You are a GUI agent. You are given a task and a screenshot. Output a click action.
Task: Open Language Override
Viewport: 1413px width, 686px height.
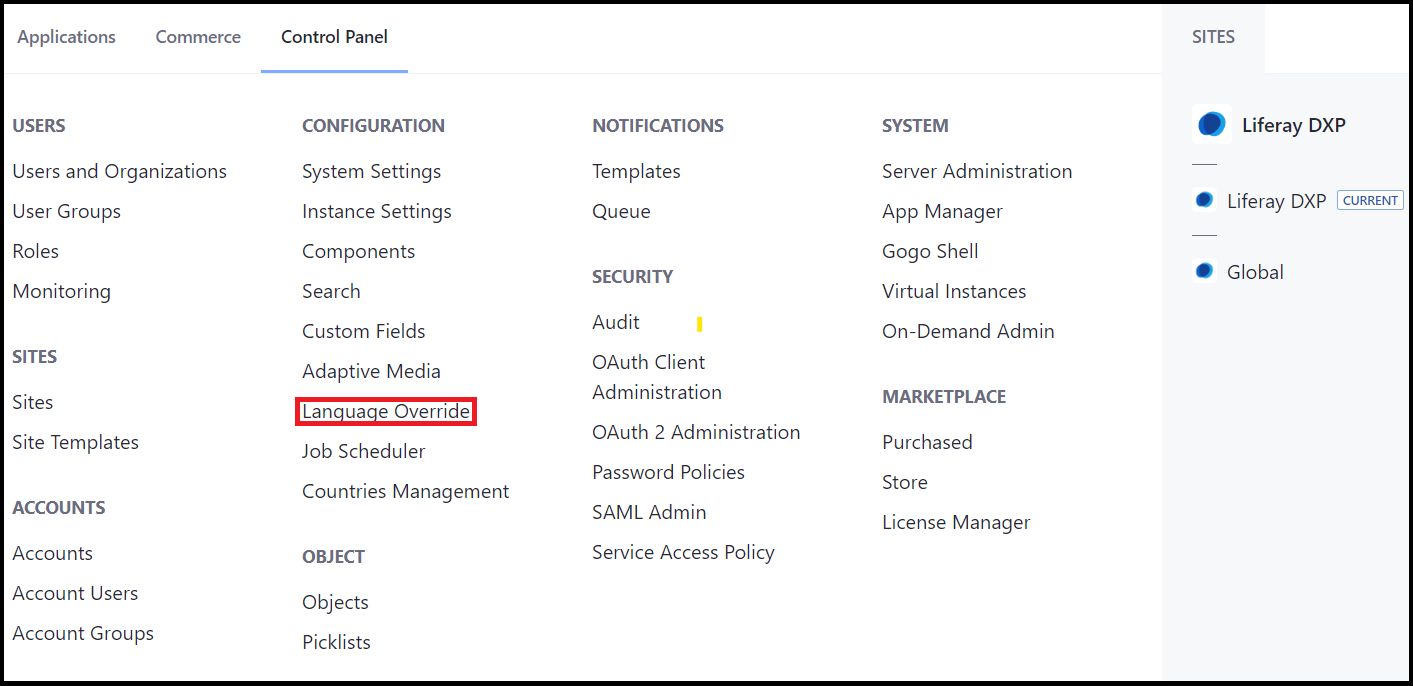click(x=386, y=411)
